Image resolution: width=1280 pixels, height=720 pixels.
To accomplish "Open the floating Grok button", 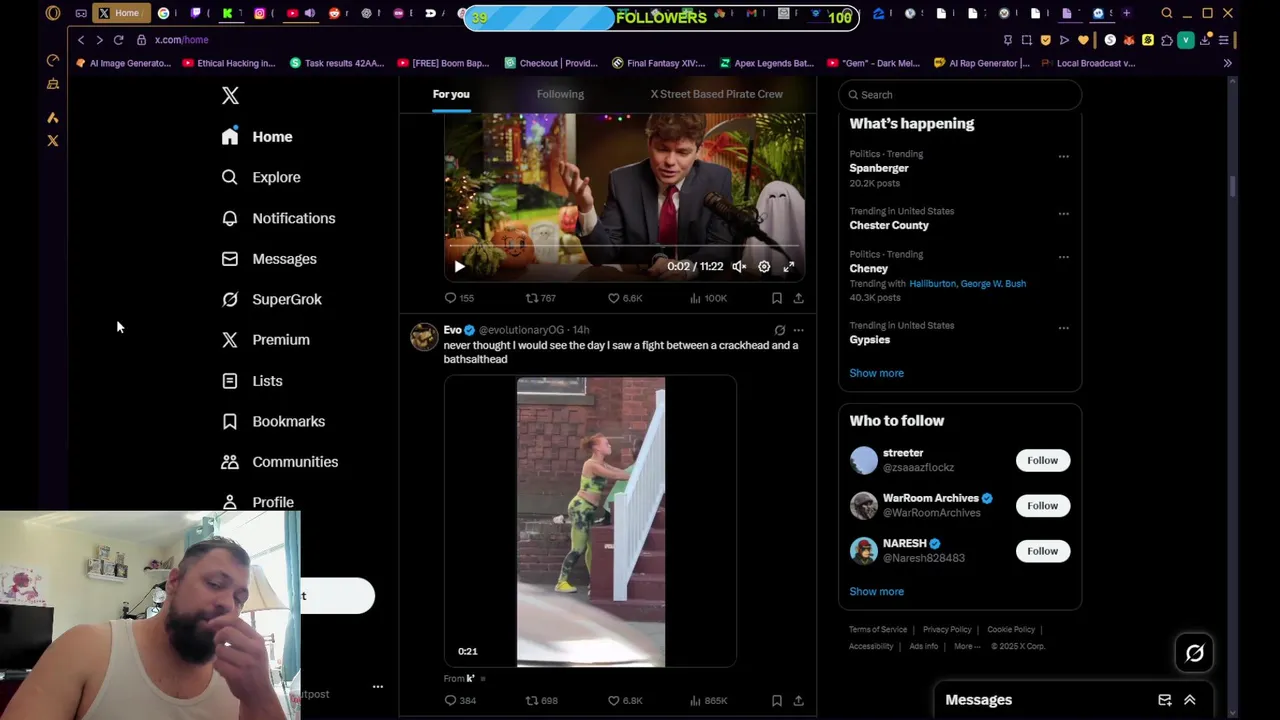I will (1194, 654).
